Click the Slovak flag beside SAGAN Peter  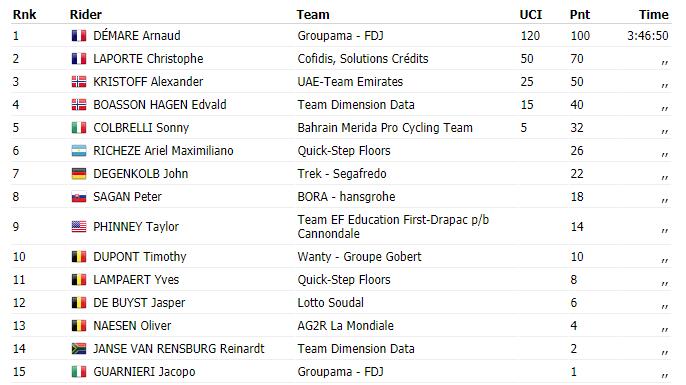[79, 197]
